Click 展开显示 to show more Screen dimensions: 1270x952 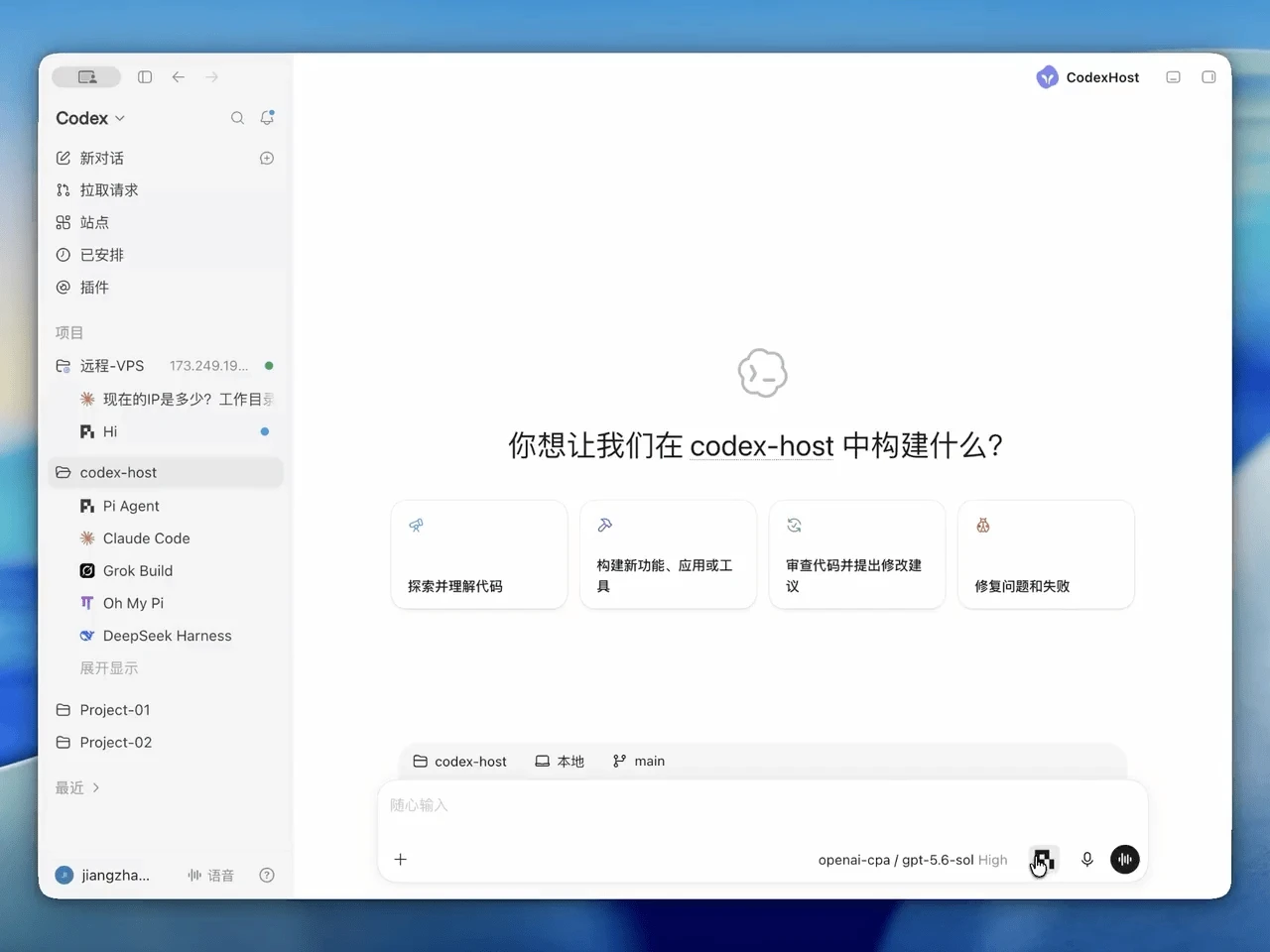click(109, 668)
